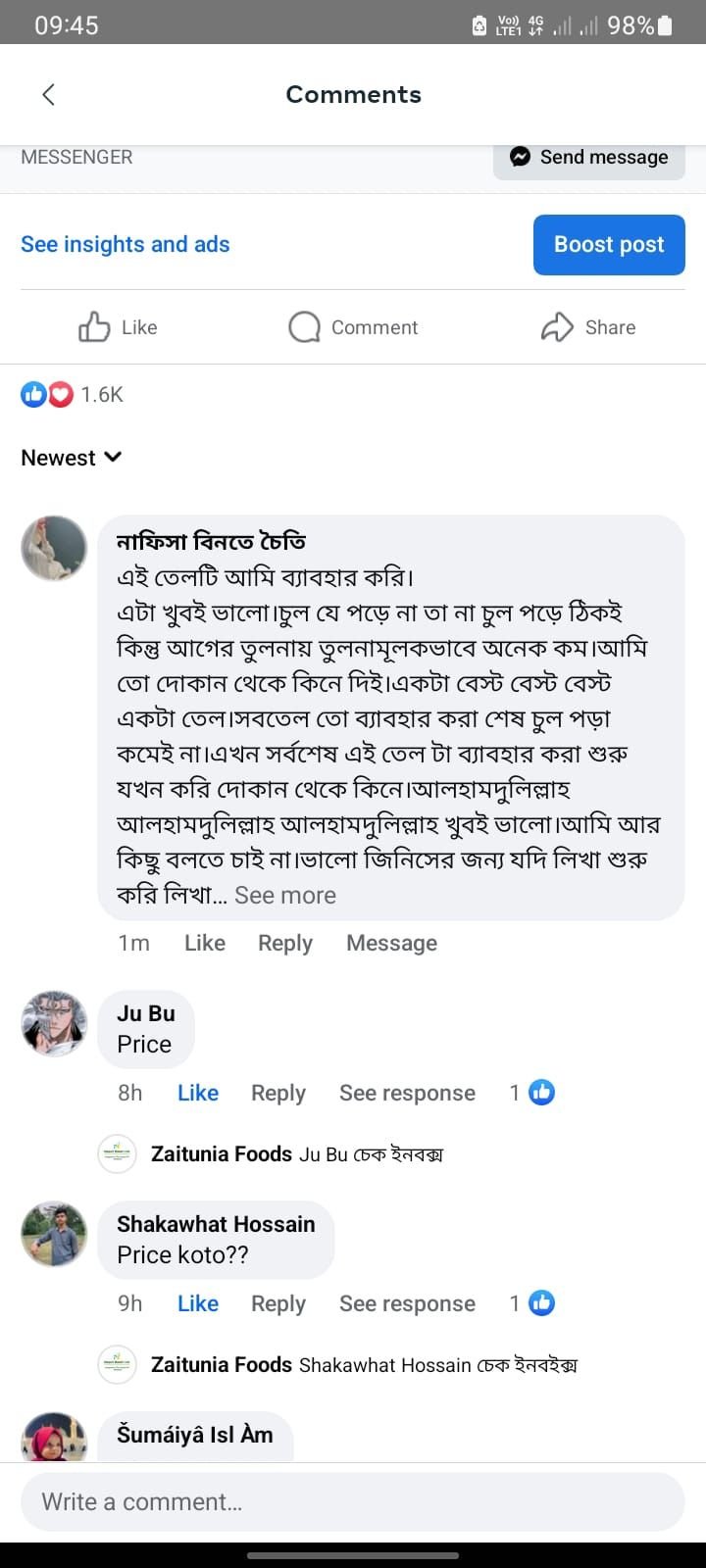Tap the Like thumbs-up icon on post
Image resolution: width=706 pixels, height=1568 pixels.
(94, 327)
